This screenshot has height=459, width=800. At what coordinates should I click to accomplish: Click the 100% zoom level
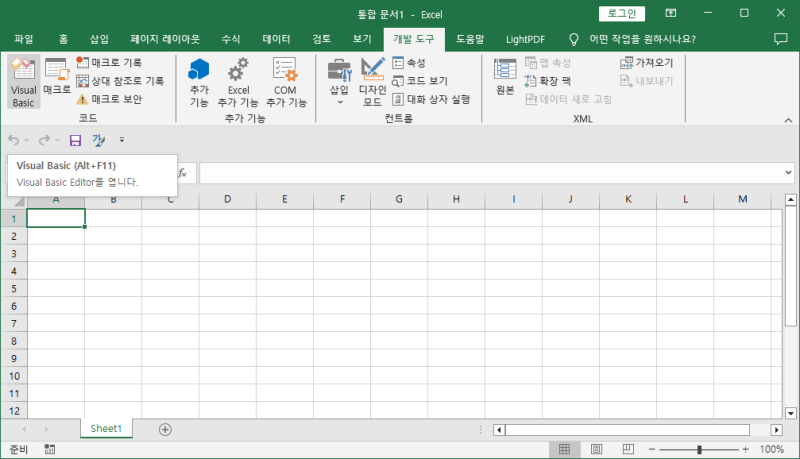pyautogui.click(x=771, y=449)
